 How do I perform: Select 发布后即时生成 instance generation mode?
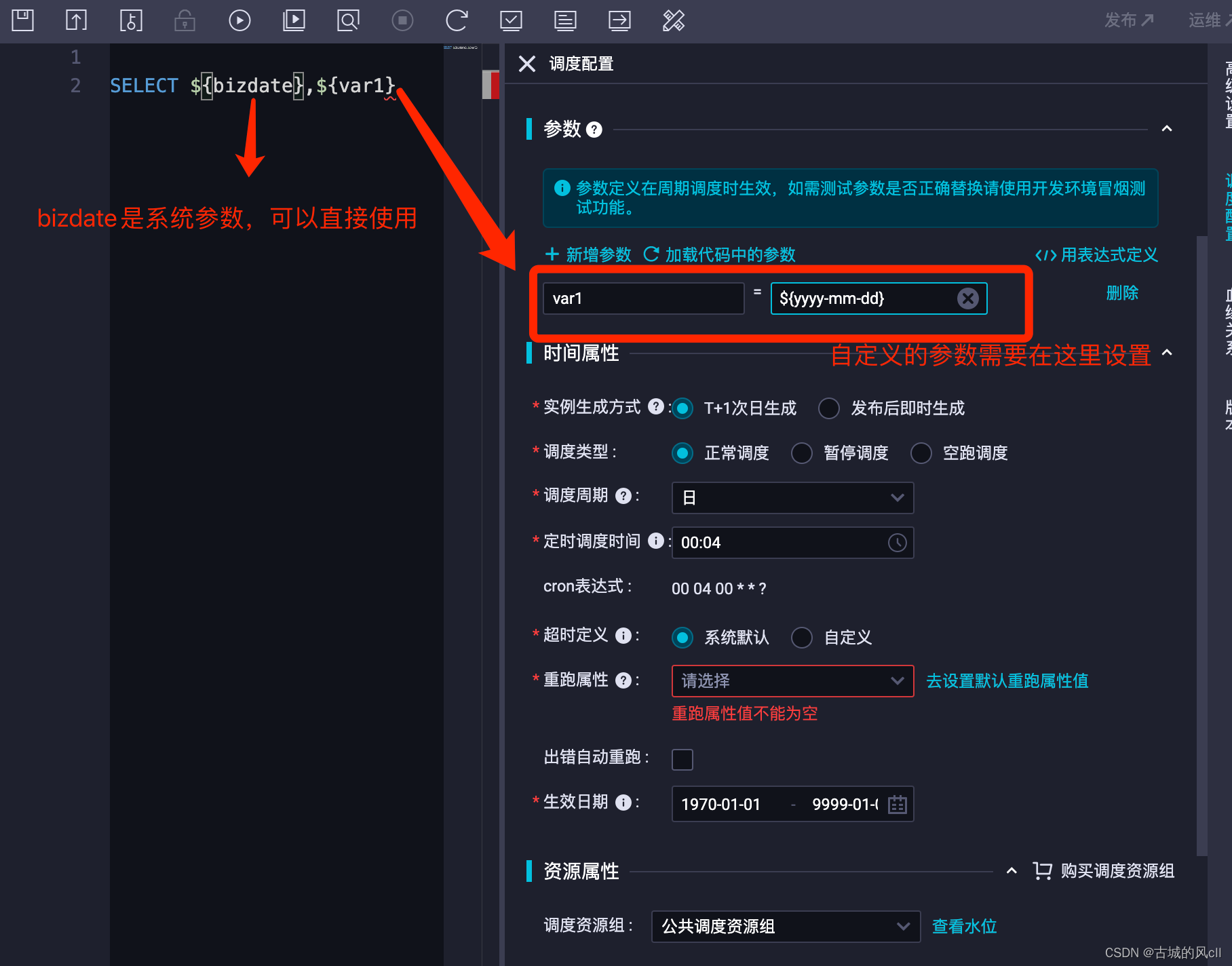point(828,408)
